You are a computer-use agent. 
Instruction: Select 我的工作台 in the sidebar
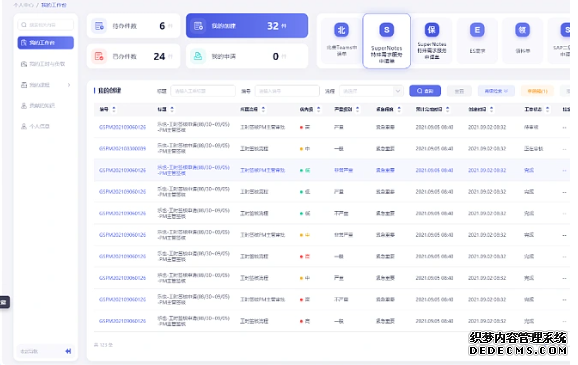[x=45, y=43]
